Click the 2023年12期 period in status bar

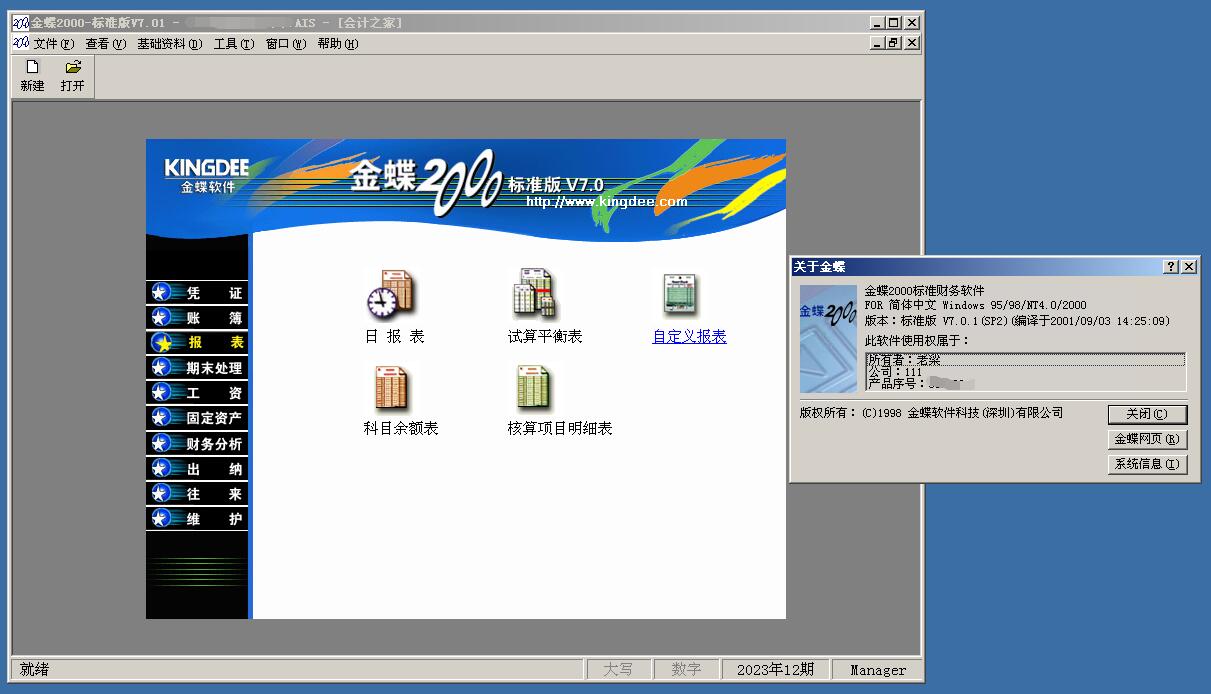775,670
